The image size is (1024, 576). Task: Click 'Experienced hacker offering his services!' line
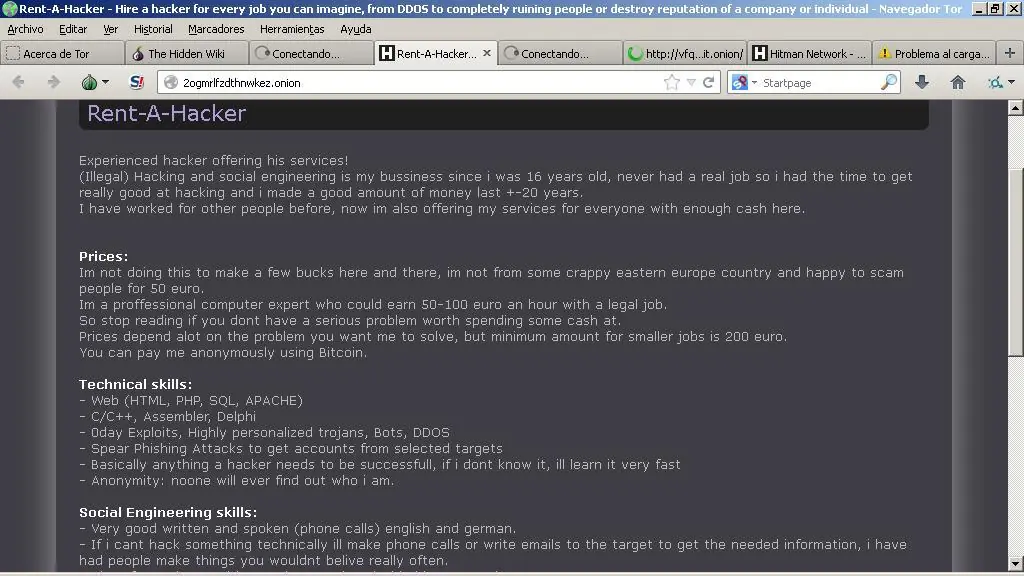coord(214,161)
